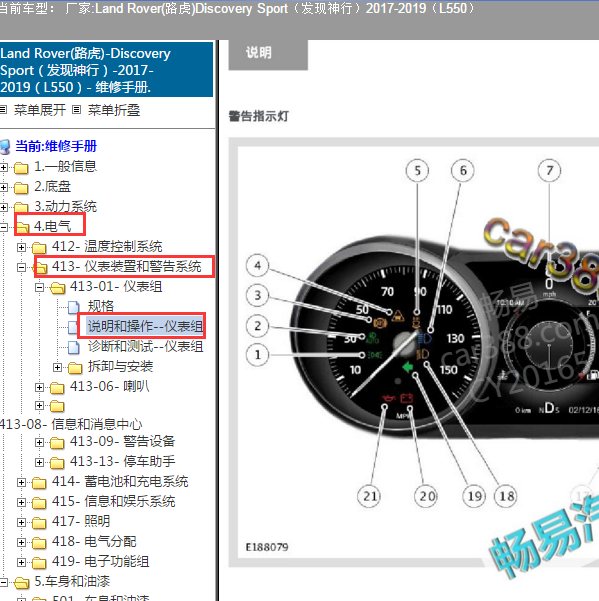The height and width of the screenshot is (601, 599).
Task: Click the 拆卸与安装 folder icon
Action: click(75, 368)
